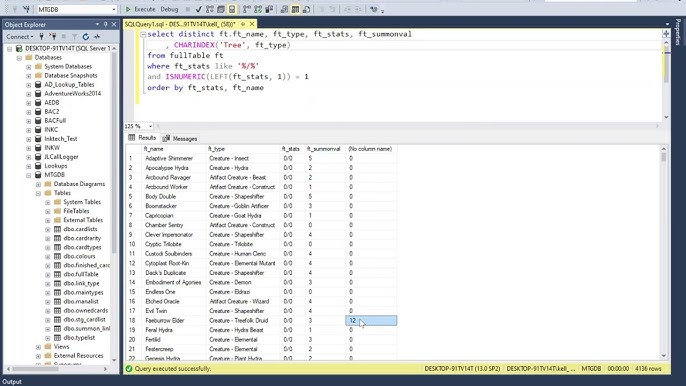Select the AdventureWorks2014 database

click(x=73, y=94)
